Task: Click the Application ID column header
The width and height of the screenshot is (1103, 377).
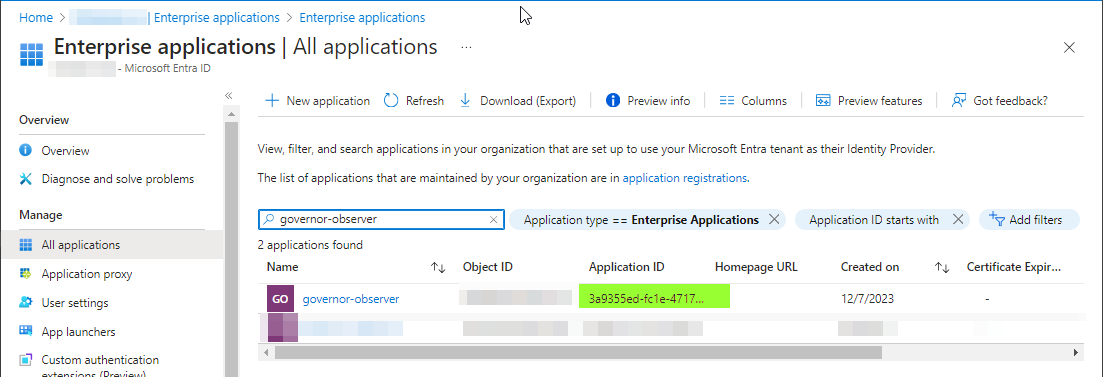Action: [627, 267]
